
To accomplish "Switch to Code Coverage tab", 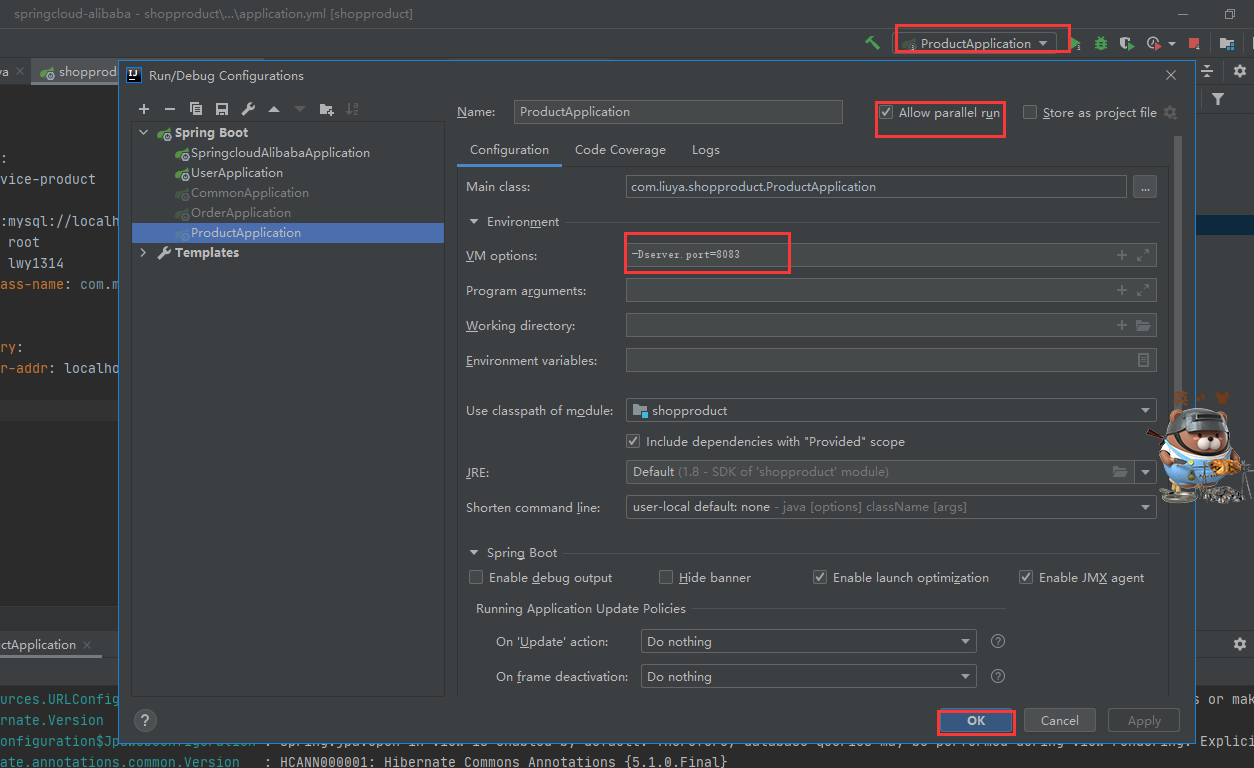I will coord(620,150).
